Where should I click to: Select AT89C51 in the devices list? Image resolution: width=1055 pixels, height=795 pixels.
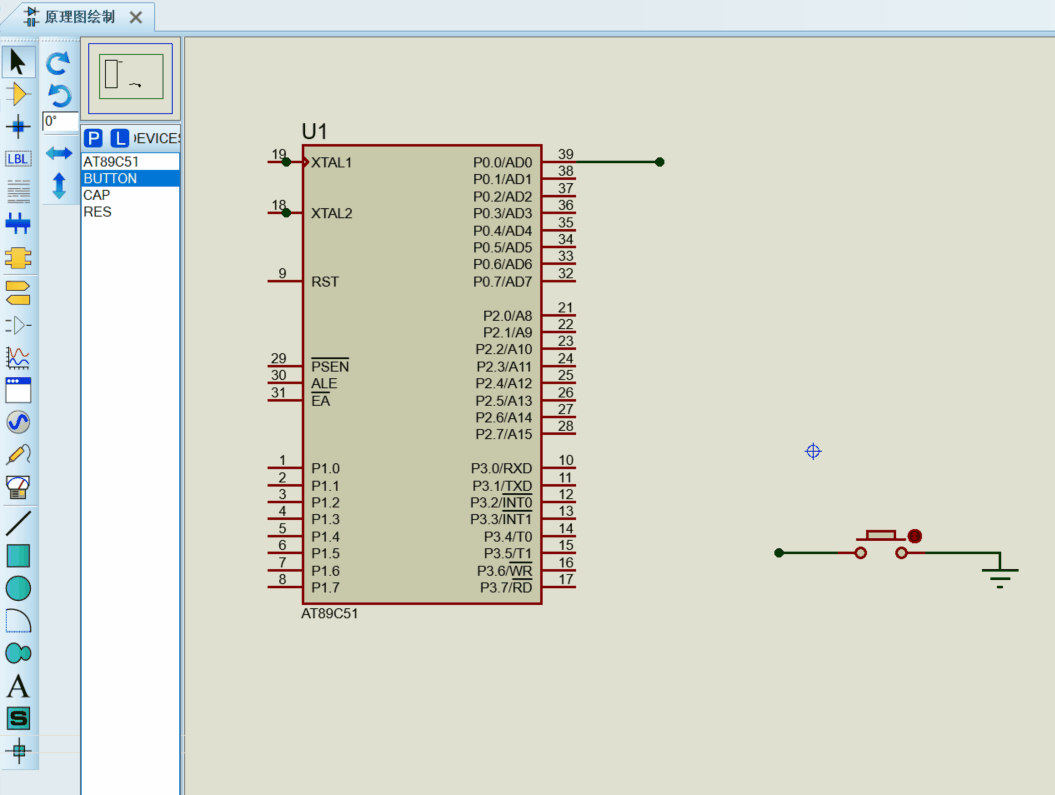131,162
